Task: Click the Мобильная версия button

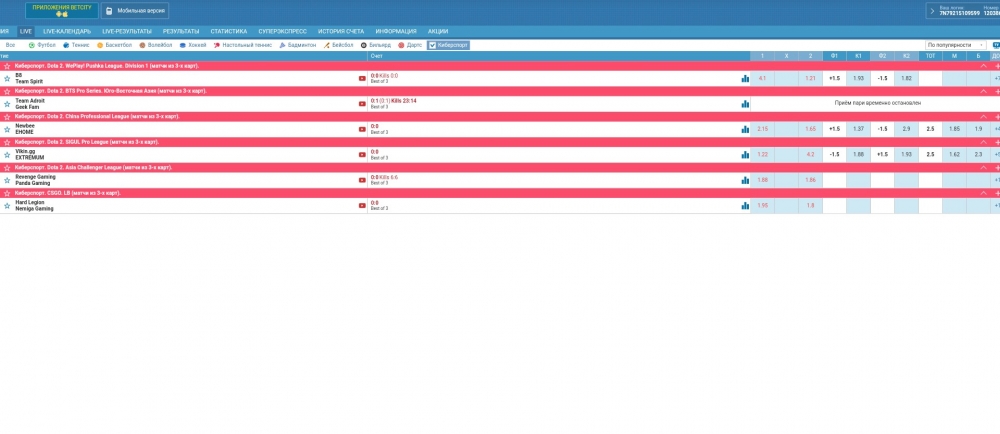Action: coord(135,11)
